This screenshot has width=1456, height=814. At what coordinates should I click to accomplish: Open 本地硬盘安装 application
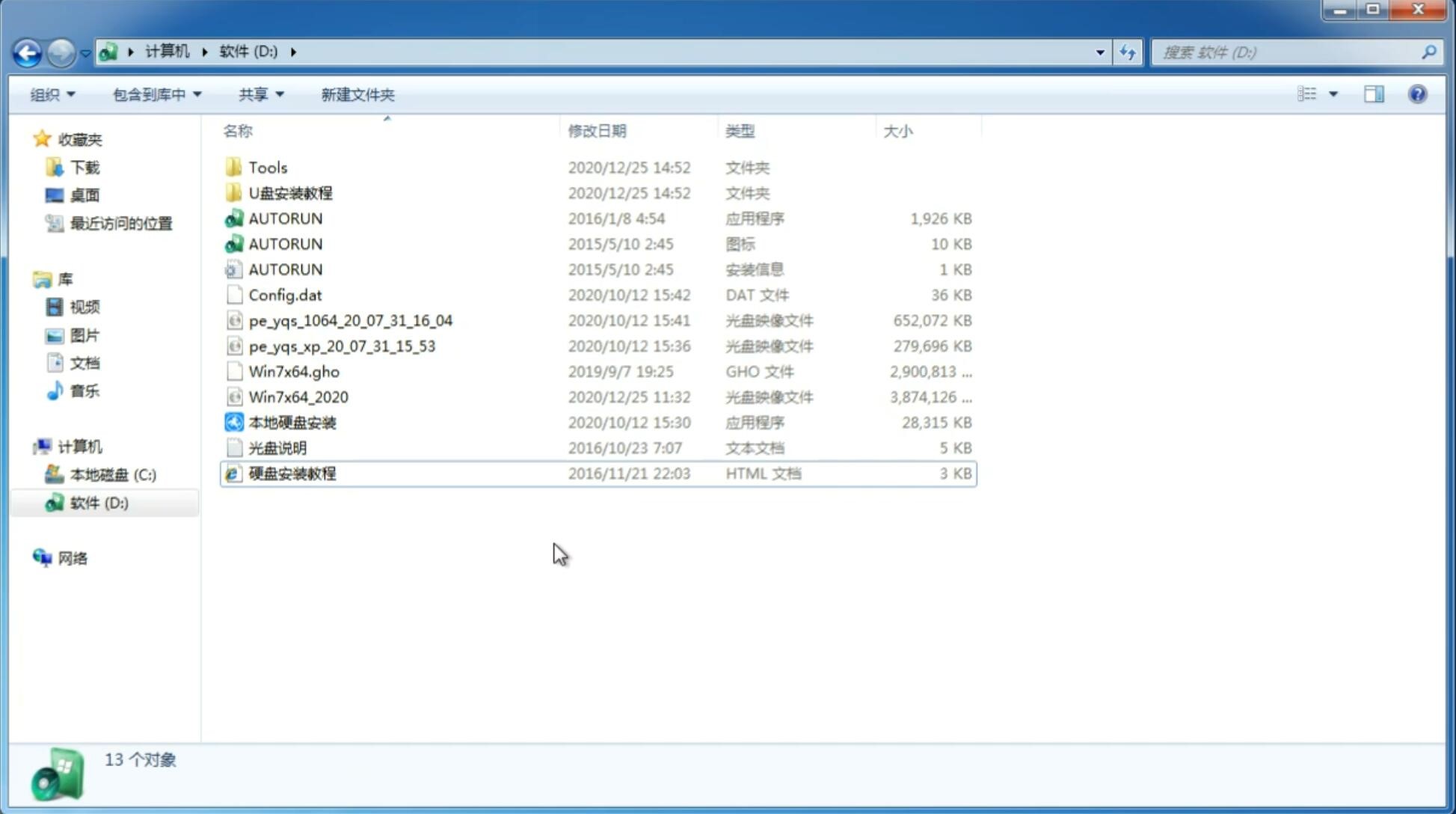292,422
